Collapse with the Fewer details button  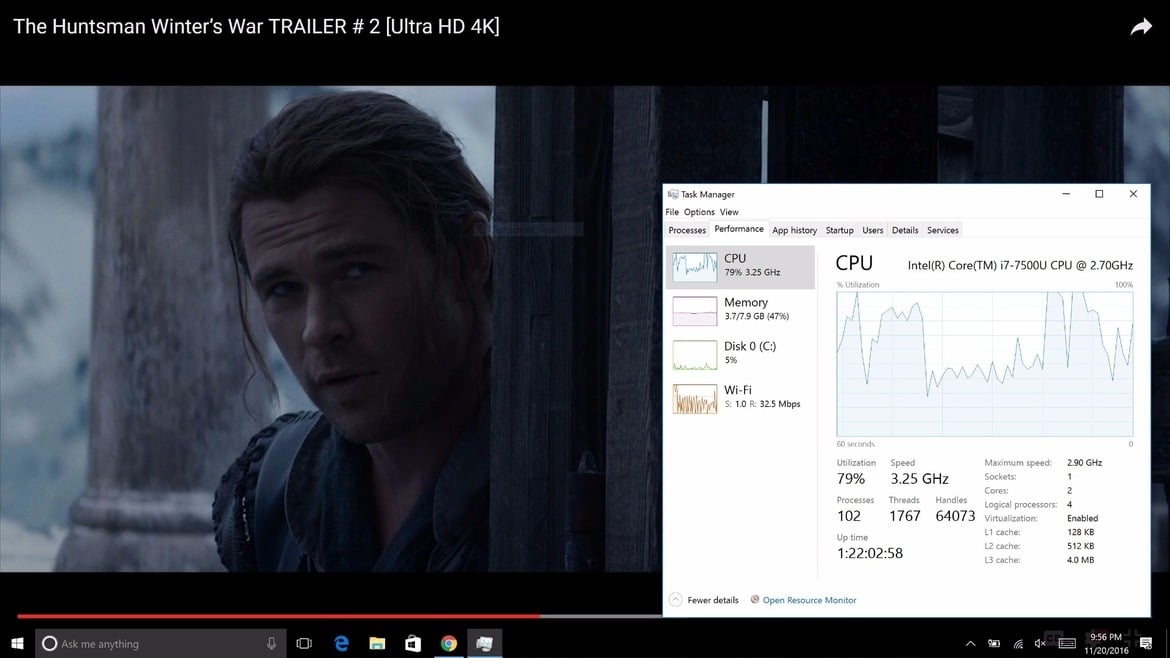pyautogui.click(x=704, y=600)
